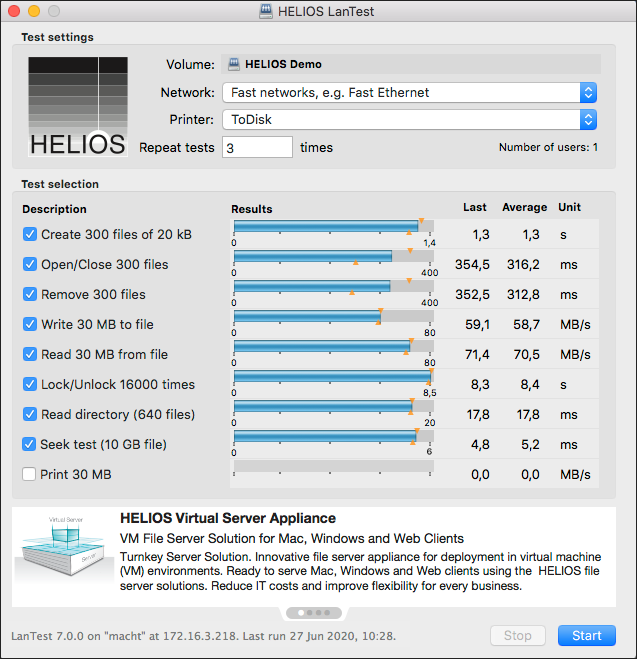Click the 4,8 last value
637x659 pixels.
[480, 445]
